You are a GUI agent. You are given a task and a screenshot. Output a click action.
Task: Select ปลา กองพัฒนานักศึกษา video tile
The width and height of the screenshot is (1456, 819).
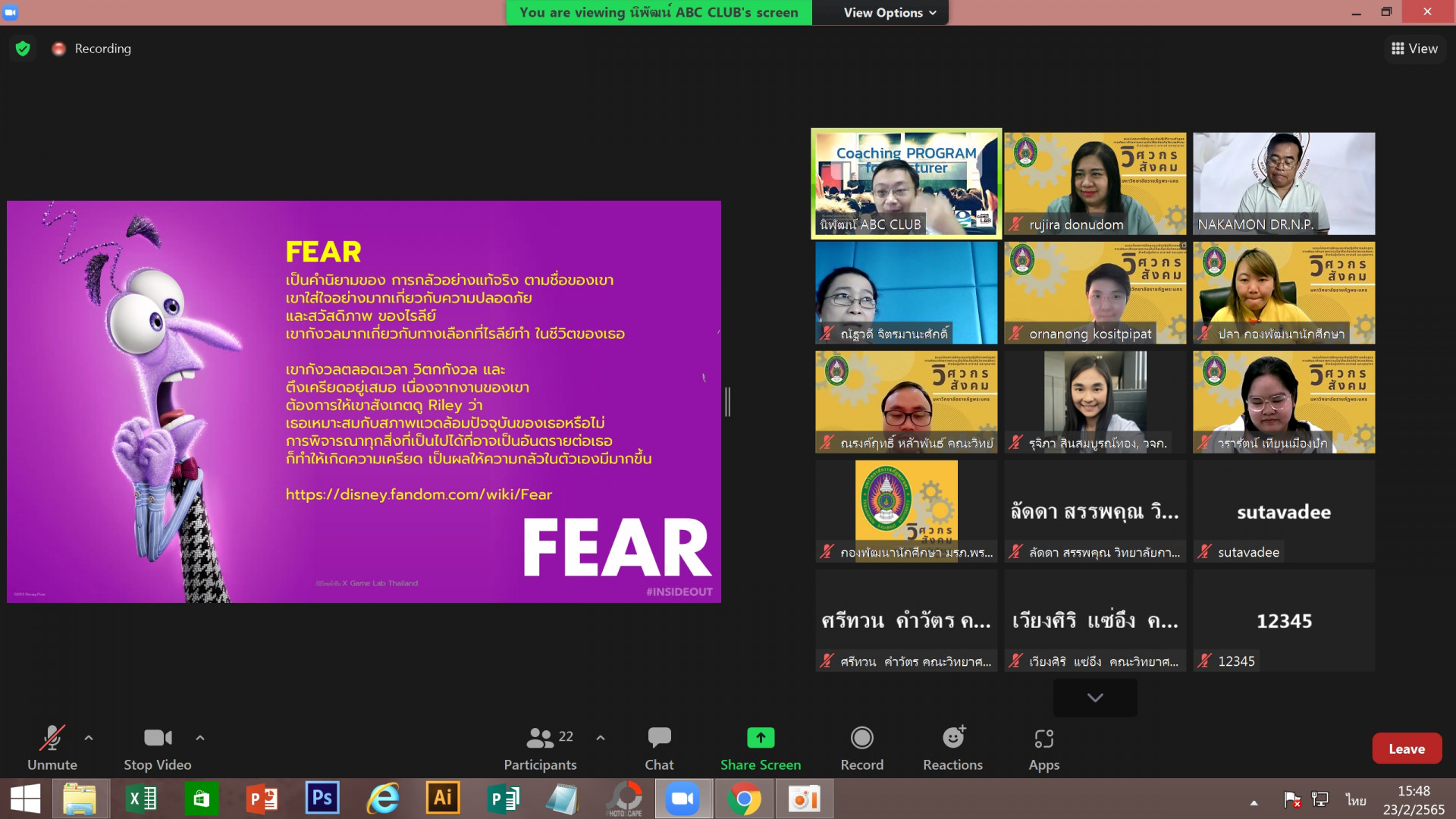[x=1284, y=293]
